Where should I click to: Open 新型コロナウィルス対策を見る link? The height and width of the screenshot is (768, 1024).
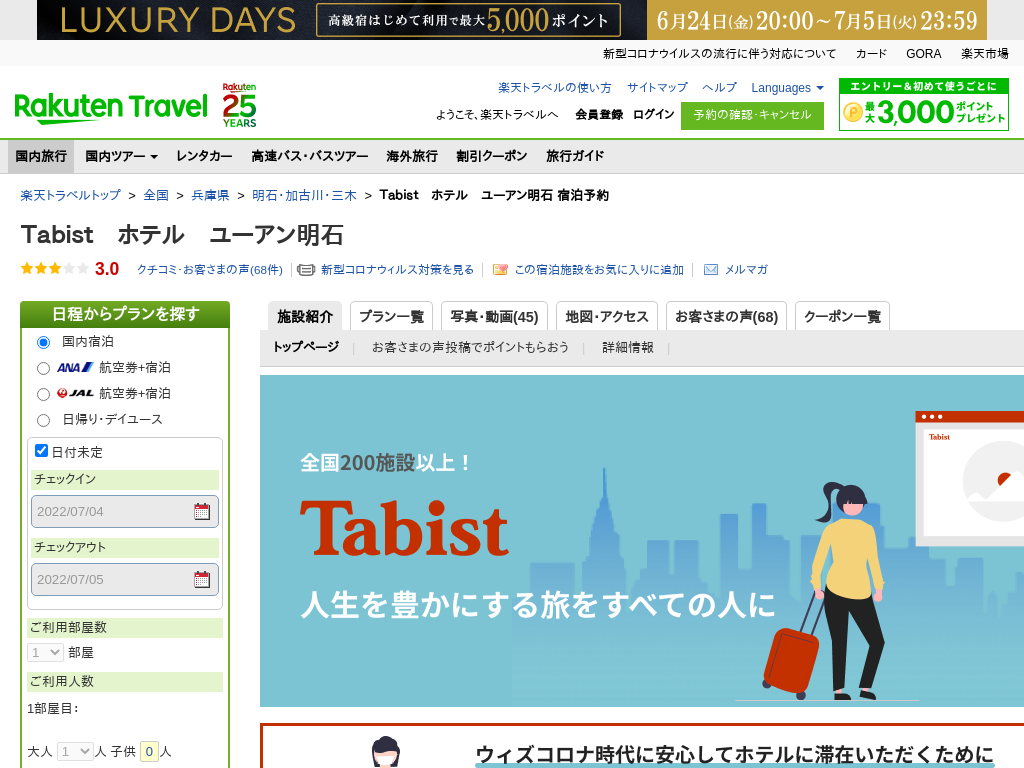(397, 270)
